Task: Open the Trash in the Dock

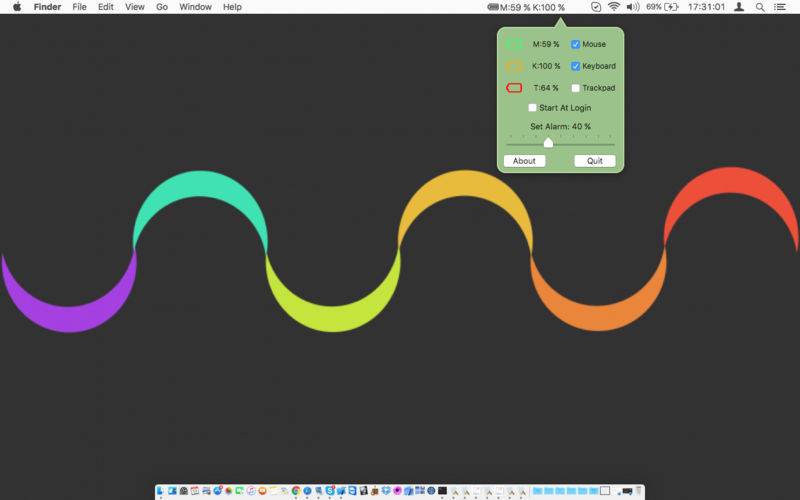Action: pyautogui.click(x=638, y=491)
